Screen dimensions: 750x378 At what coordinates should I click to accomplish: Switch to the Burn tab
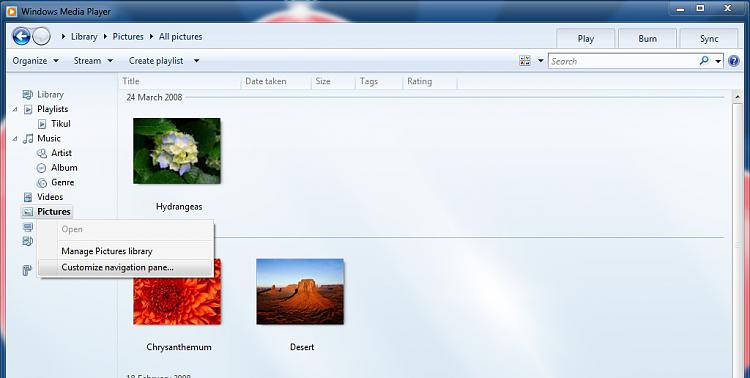point(647,39)
